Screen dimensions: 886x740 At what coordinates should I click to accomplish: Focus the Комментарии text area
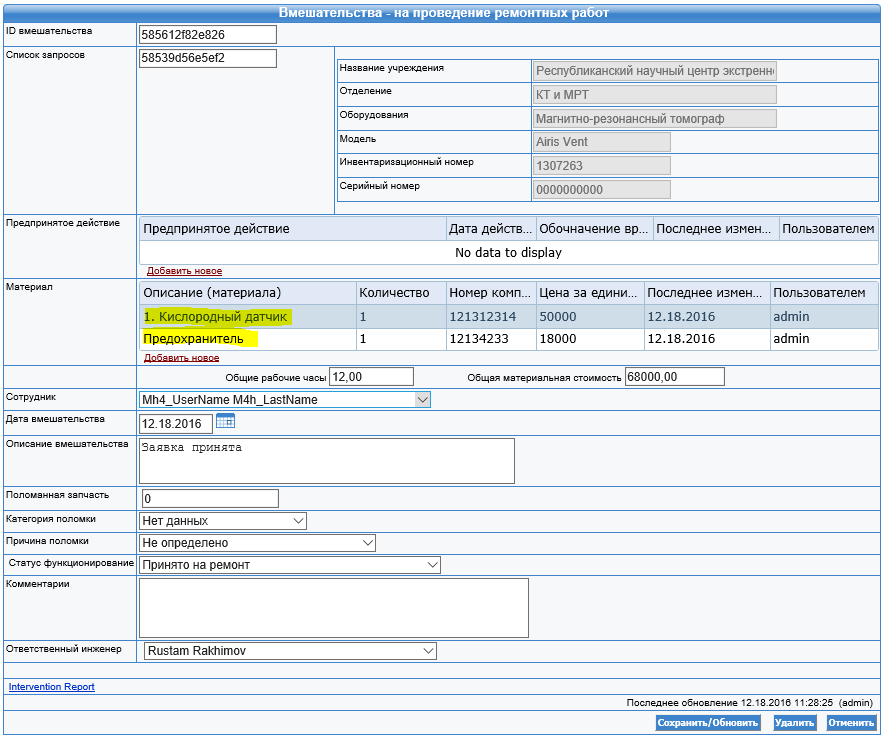[334, 608]
